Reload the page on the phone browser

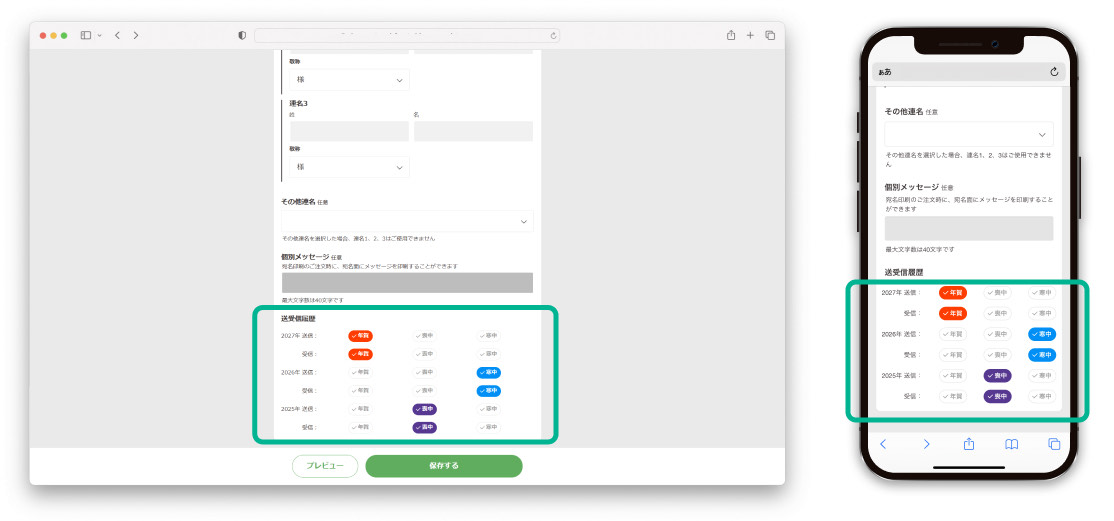1054,72
